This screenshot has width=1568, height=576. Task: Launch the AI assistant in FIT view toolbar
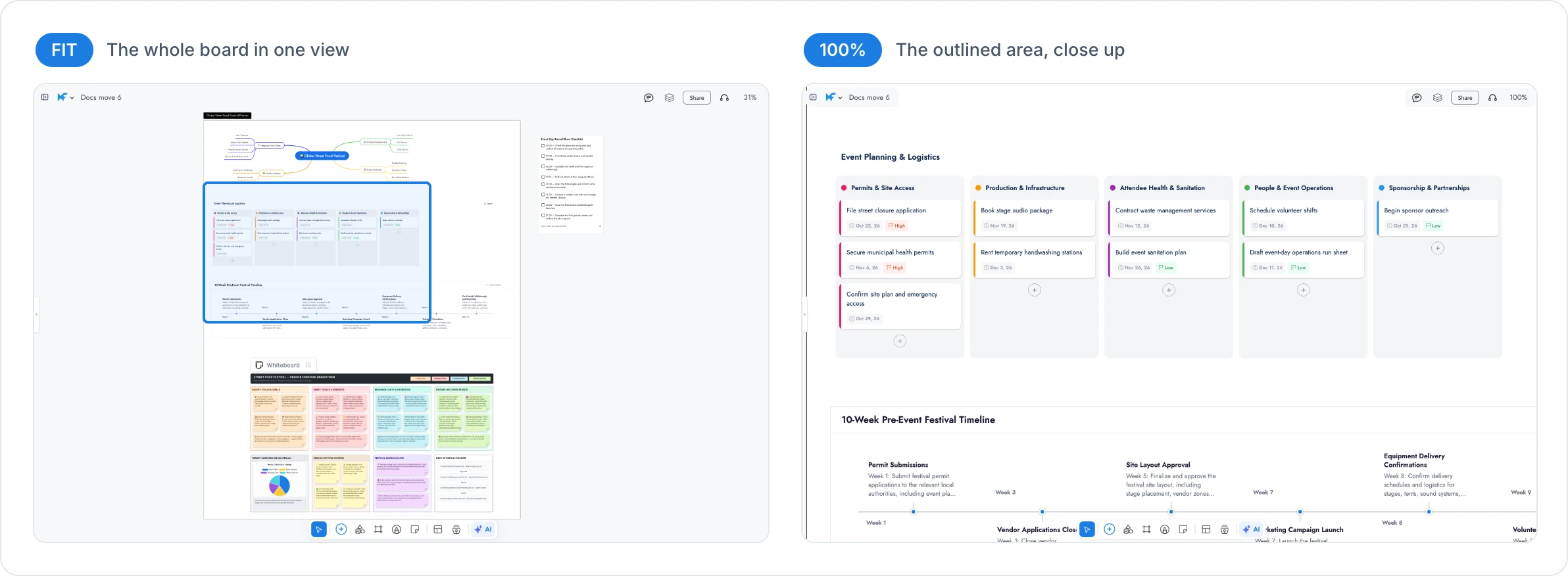point(483,529)
